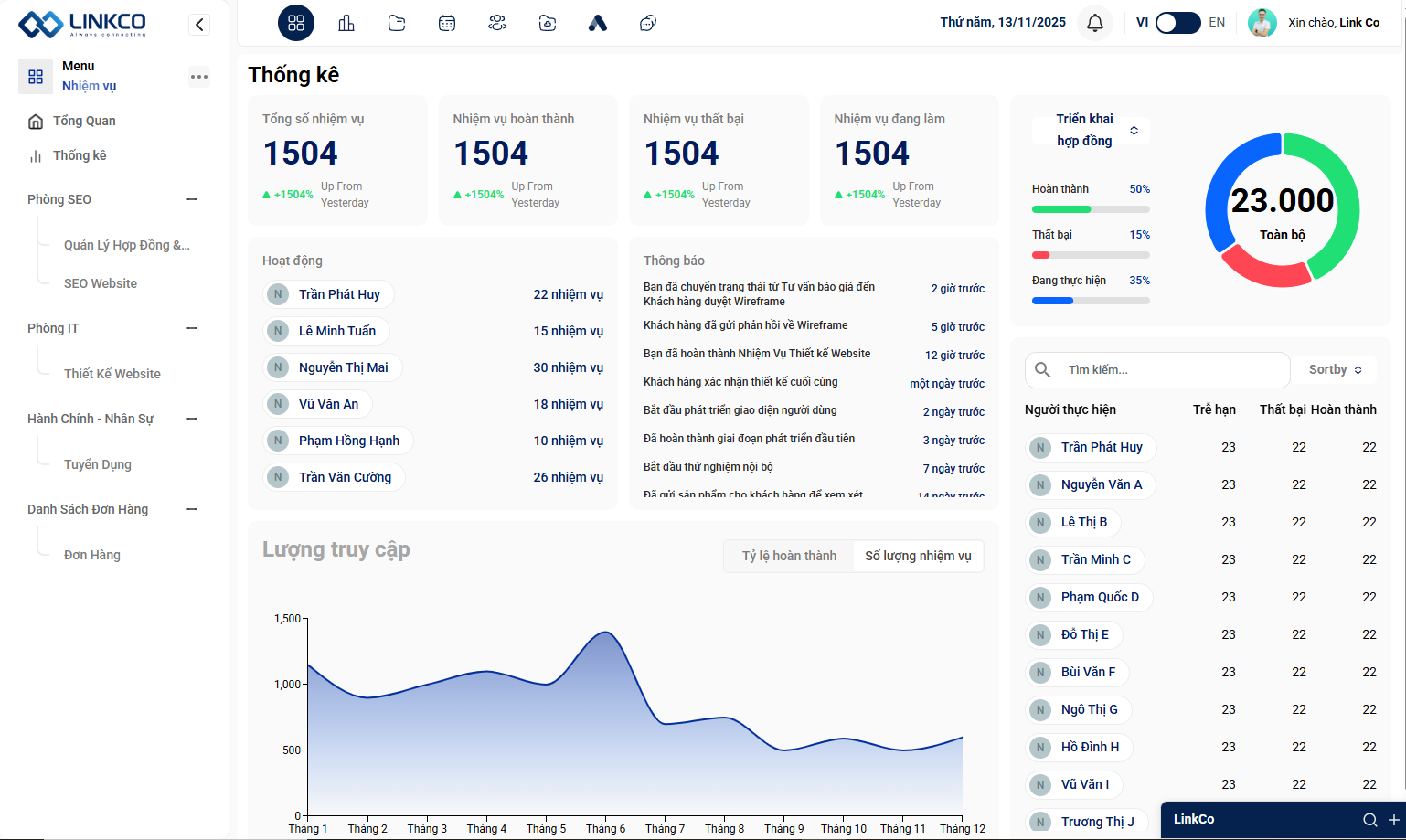Open the SEO Website link

pyautogui.click(x=101, y=283)
